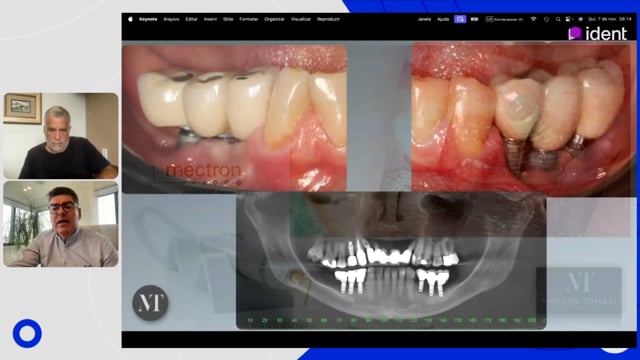Open the Formatar menu
Screen dimensions: 640x360
coord(249,19)
